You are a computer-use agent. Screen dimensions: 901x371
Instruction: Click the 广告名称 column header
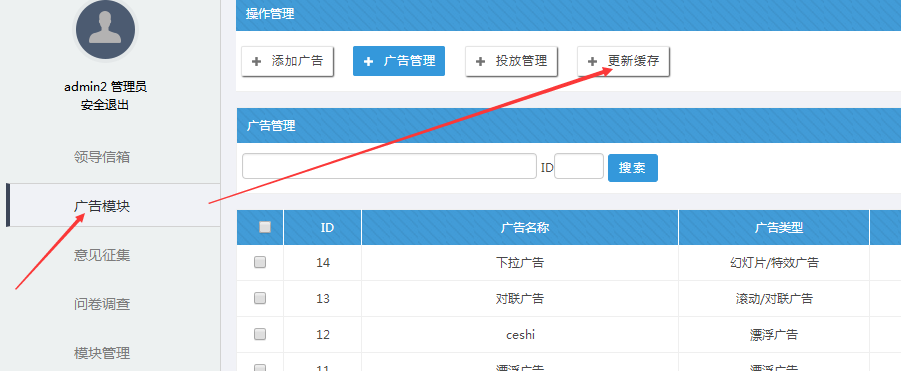tap(520, 227)
